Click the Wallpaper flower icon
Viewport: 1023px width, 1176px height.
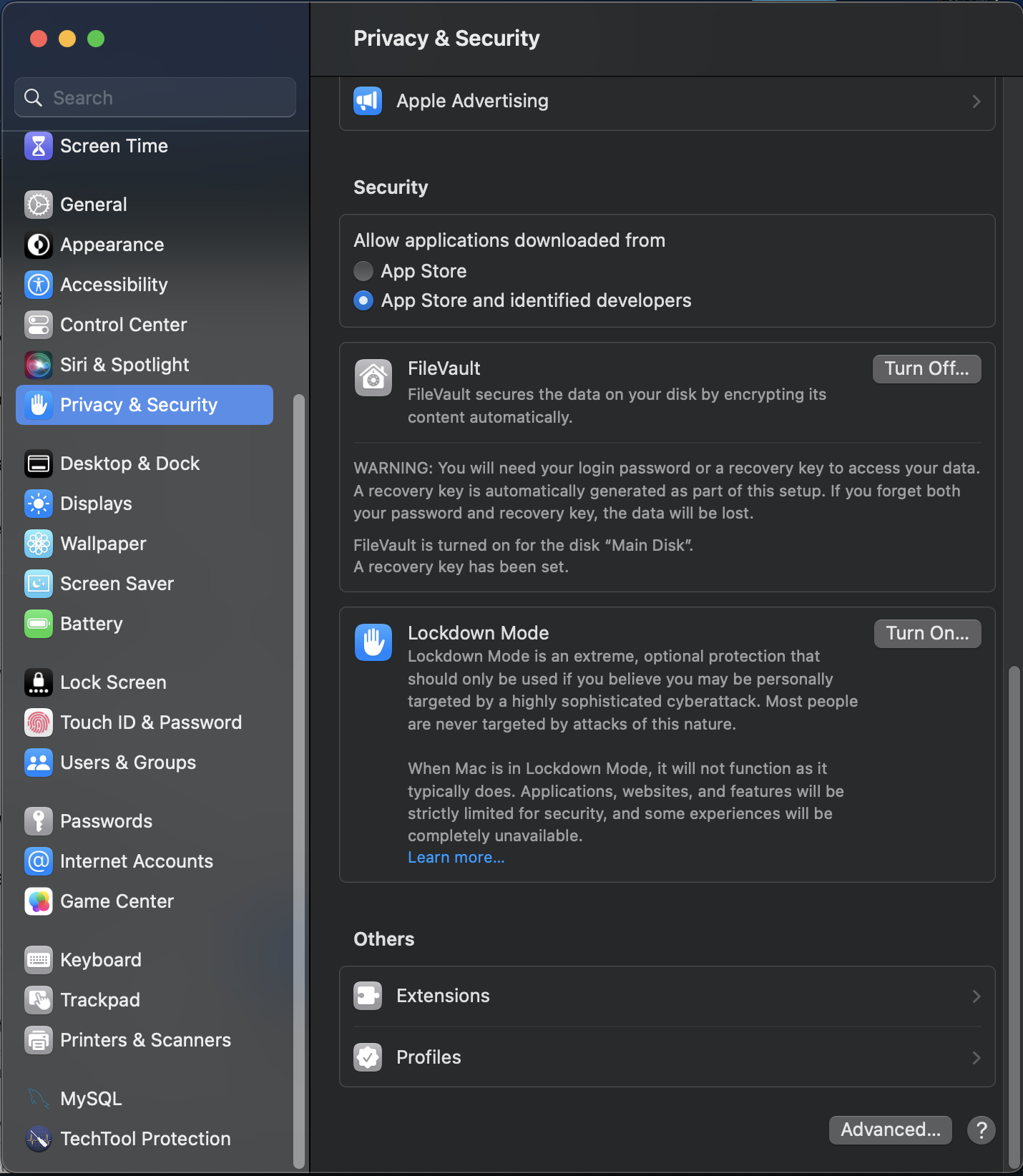(39, 544)
